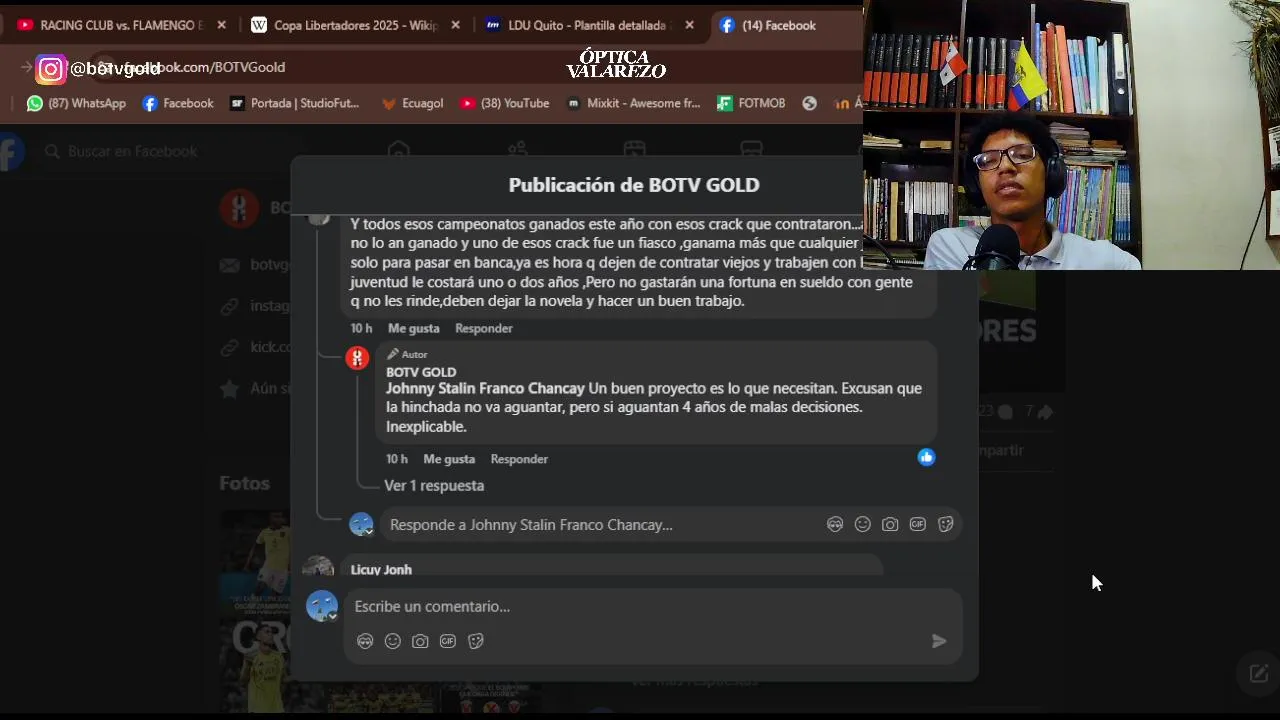Insert emoji under Escribe un comentario field

coord(393,641)
